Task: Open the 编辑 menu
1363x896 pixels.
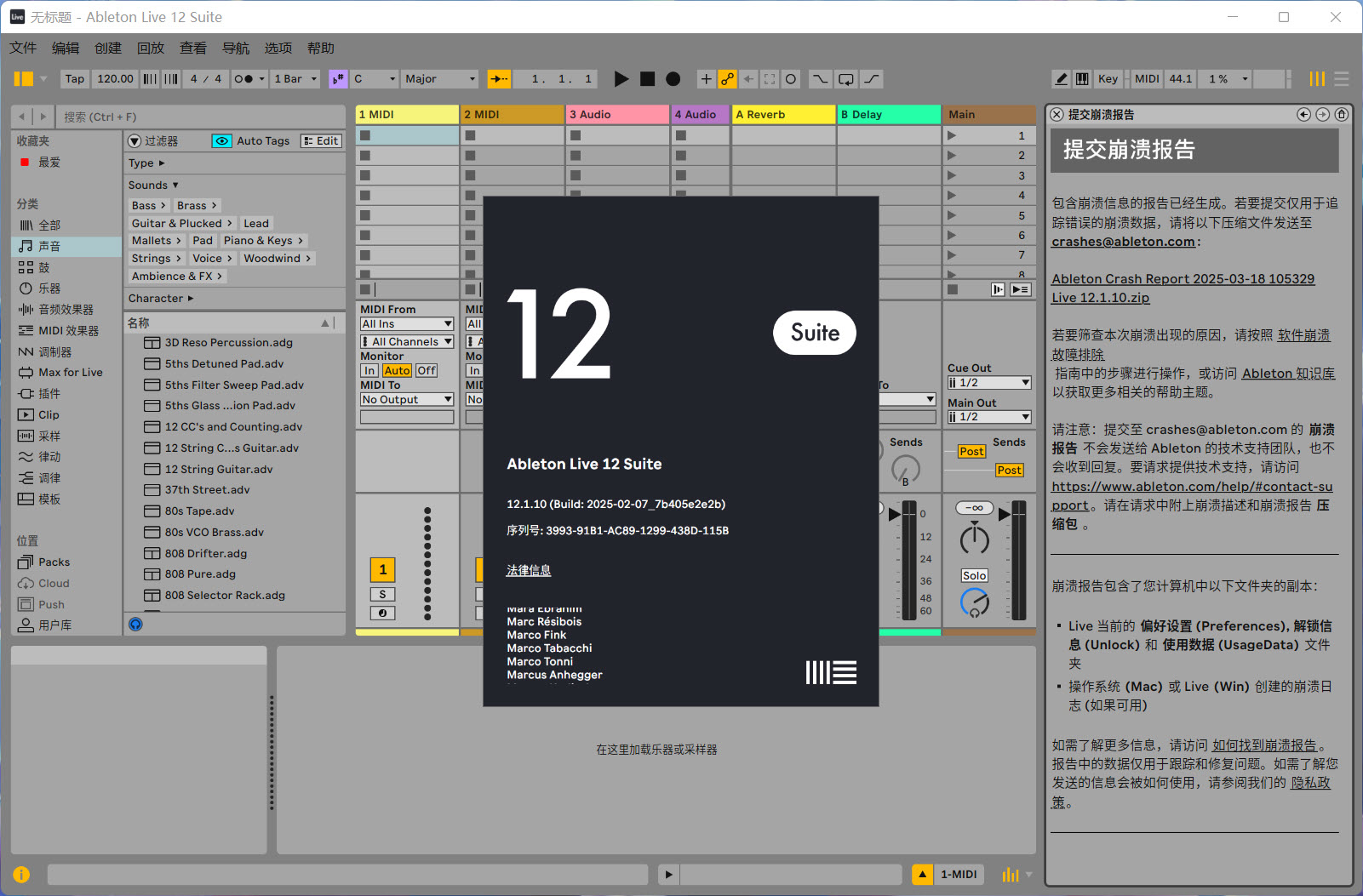Action: tap(66, 49)
